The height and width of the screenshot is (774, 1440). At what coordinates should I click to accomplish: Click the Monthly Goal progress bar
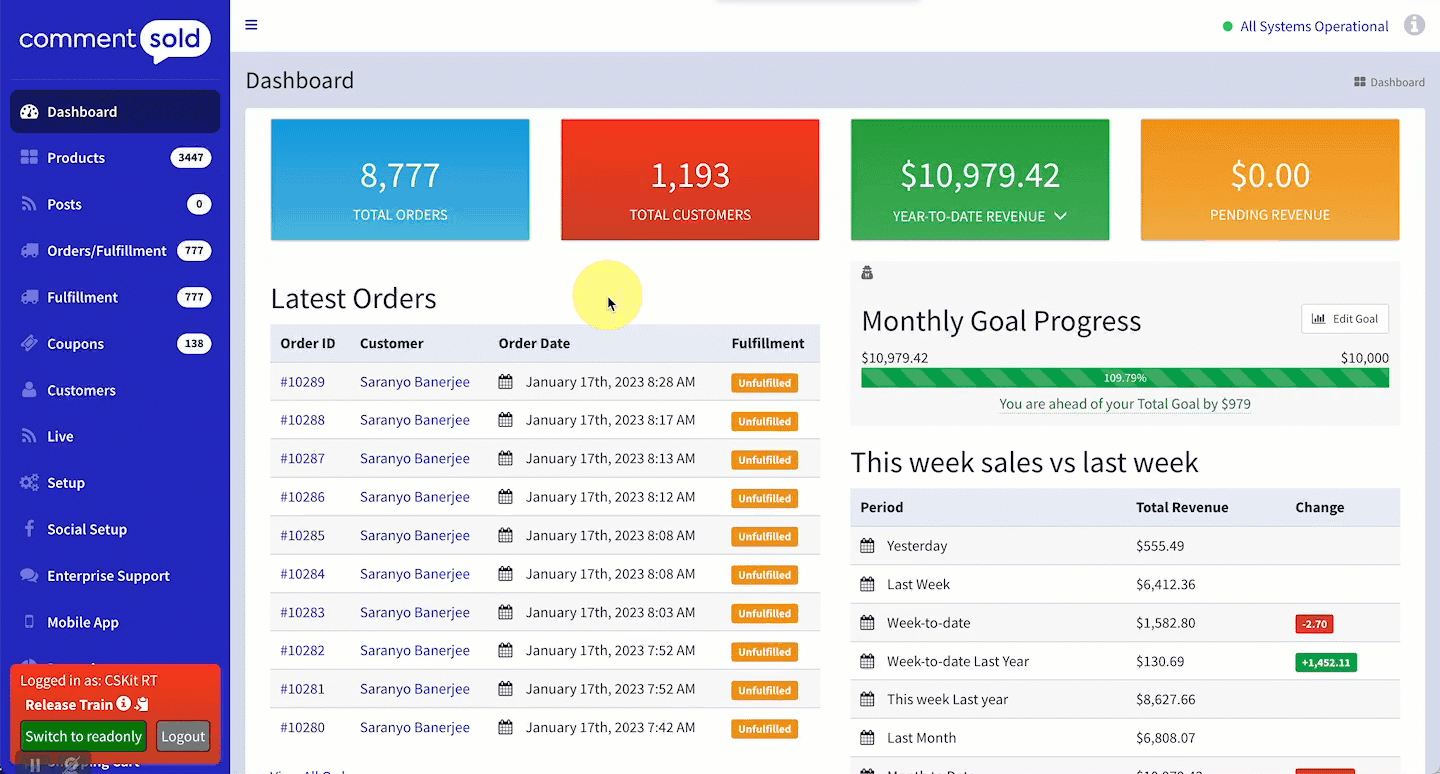[x=1124, y=378]
